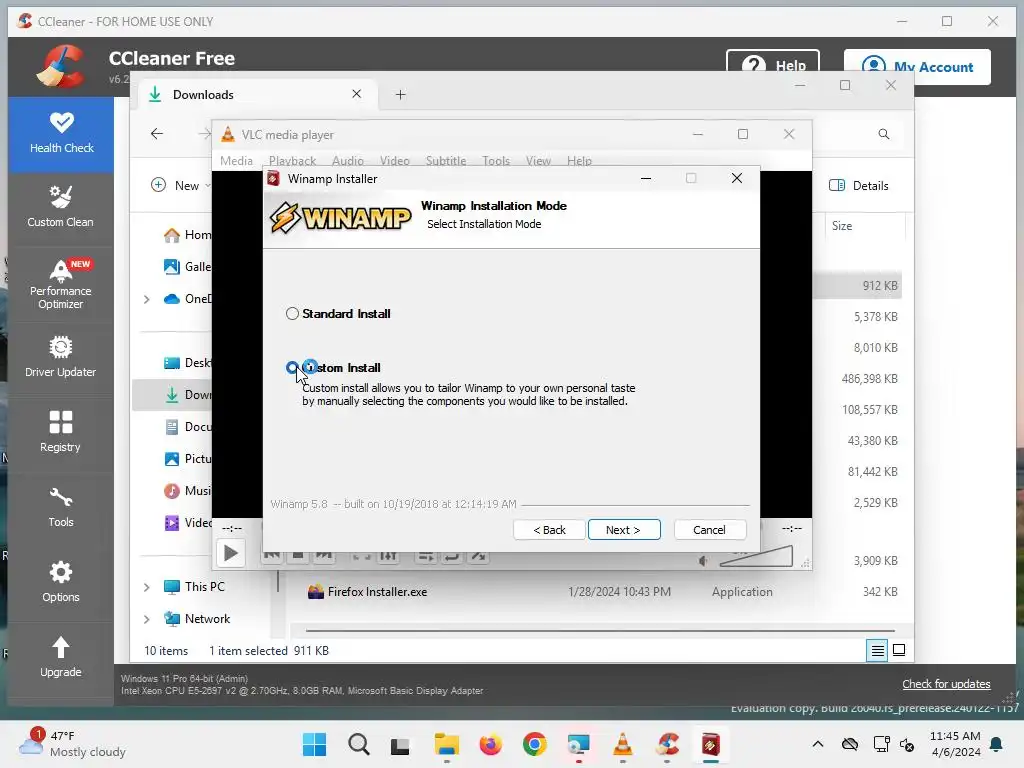Switch File Explorer to details view
The height and width of the screenshot is (768, 1024).
pyautogui.click(x=877, y=650)
